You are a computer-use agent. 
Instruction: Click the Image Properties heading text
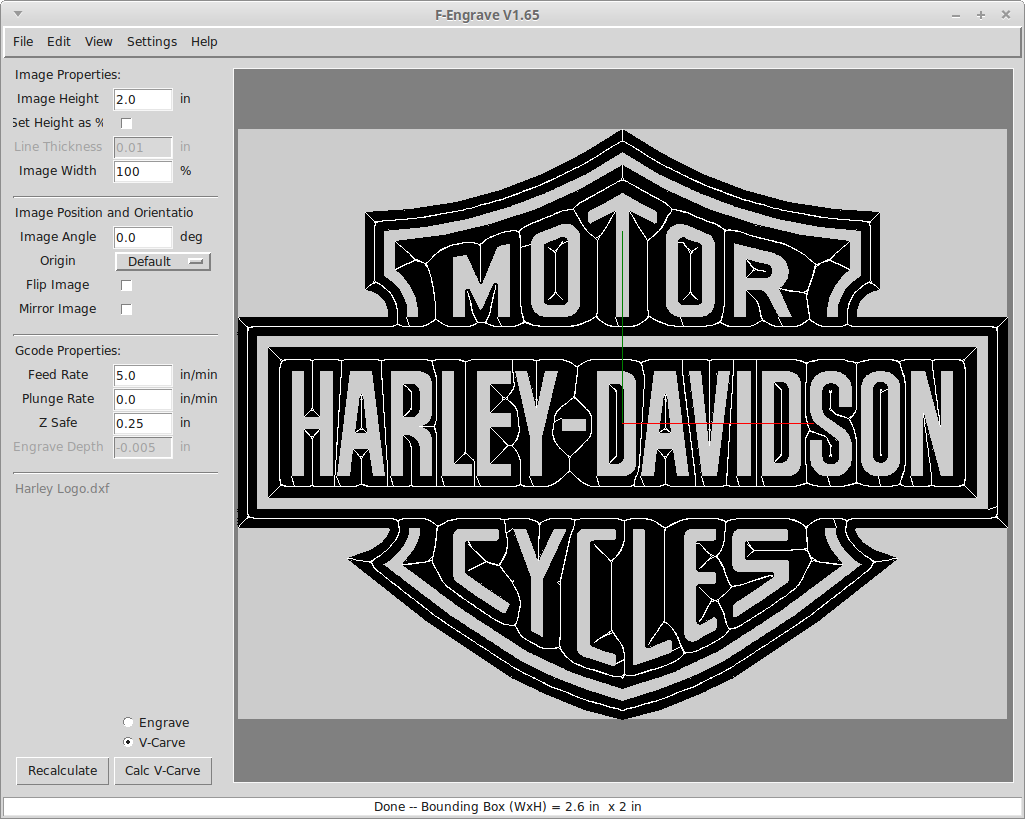(x=67, y=75)
